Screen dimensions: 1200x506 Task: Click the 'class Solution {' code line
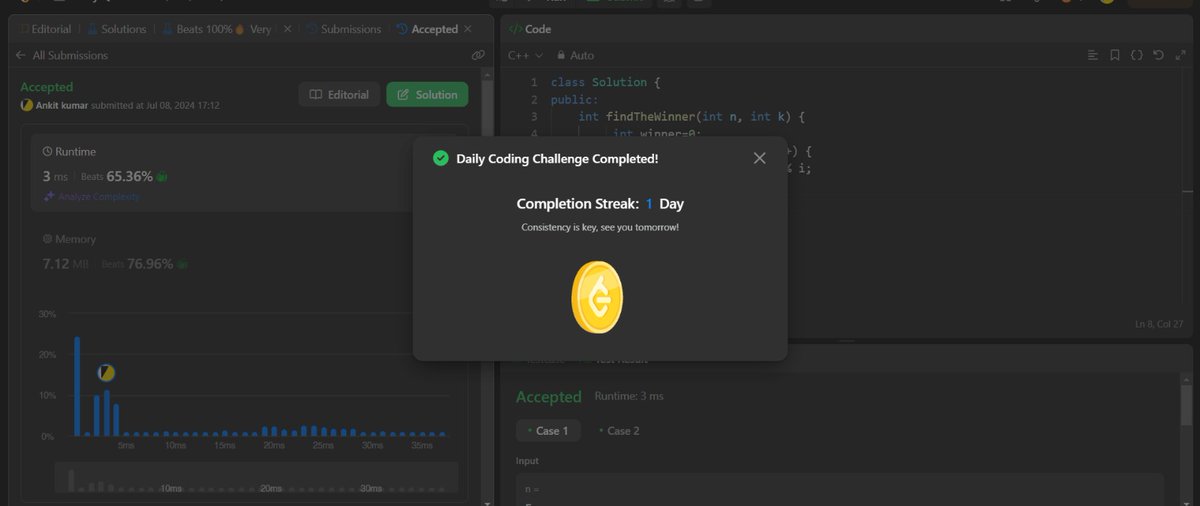tap(605, 82)
